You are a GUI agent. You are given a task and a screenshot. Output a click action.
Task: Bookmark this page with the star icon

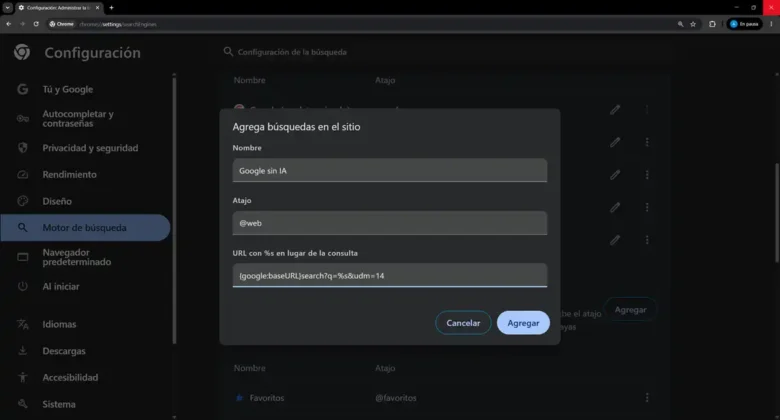click(x=693, y=24)
